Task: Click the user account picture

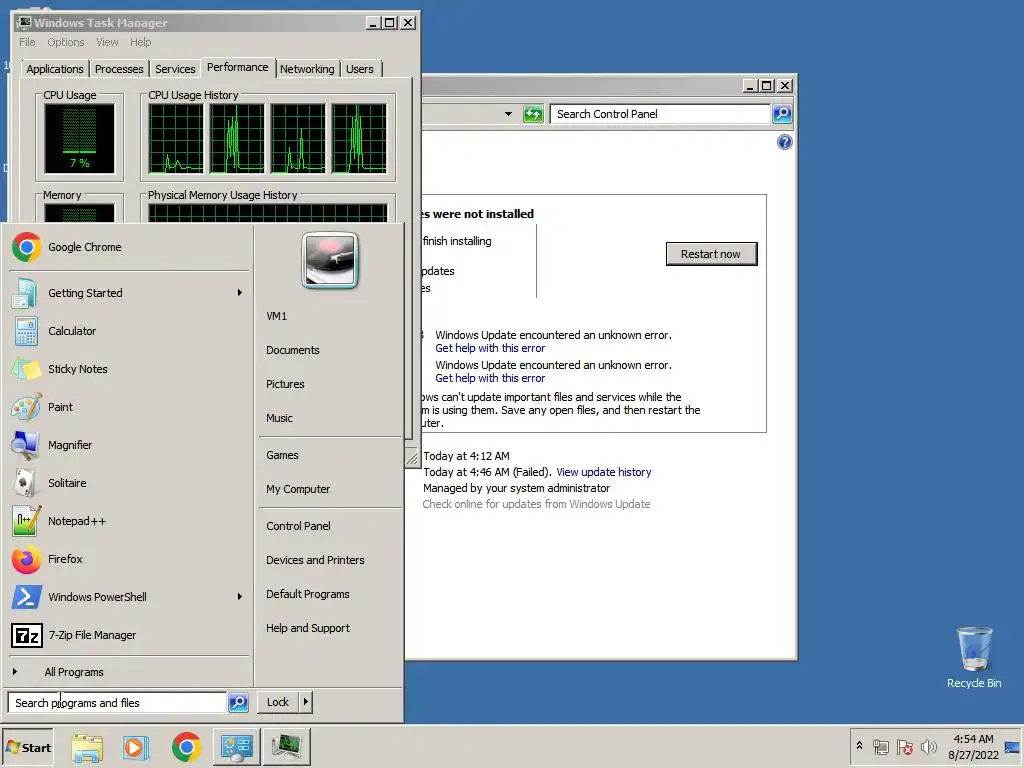Action: point(330,261)
